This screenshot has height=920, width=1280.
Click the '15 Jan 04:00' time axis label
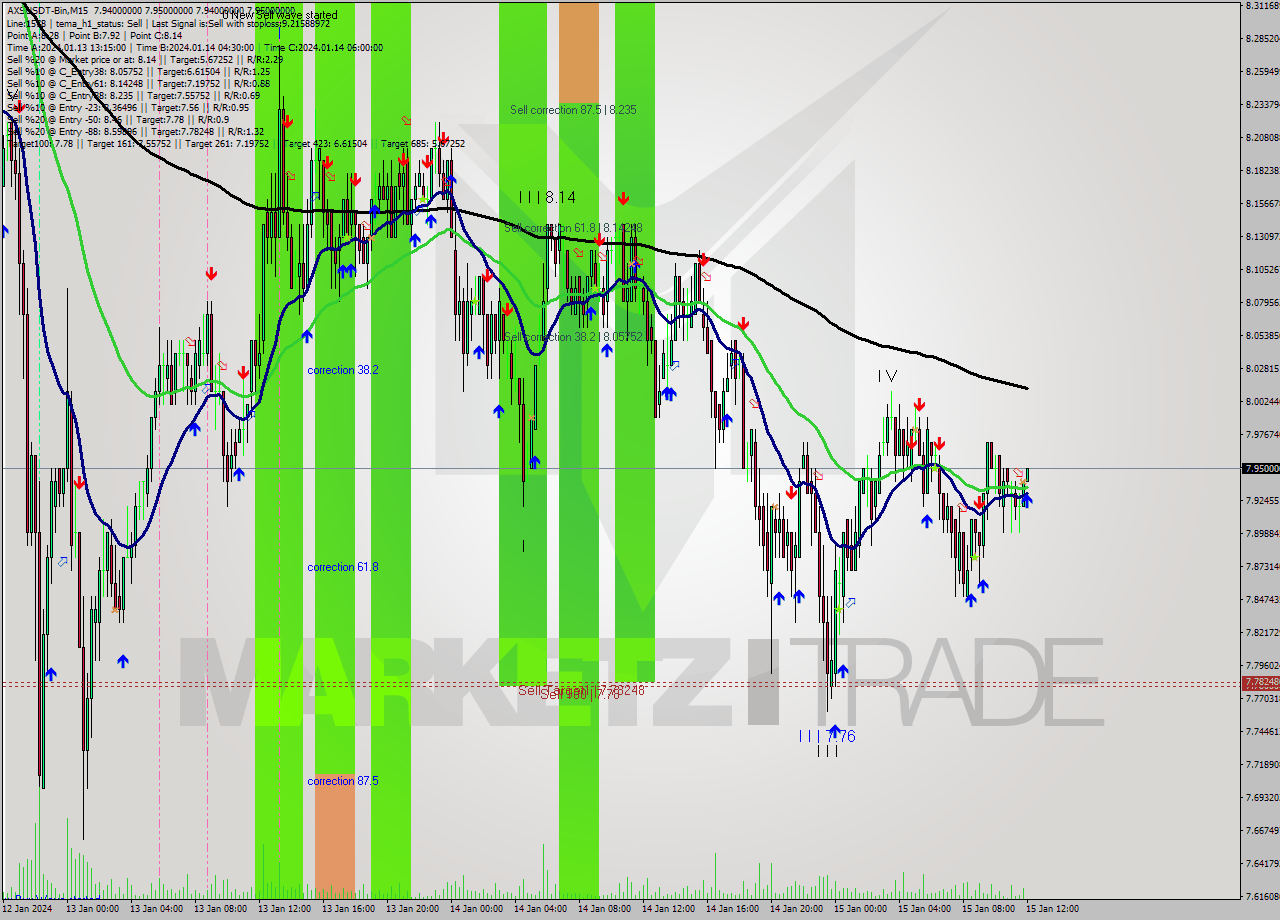point(924,909)
